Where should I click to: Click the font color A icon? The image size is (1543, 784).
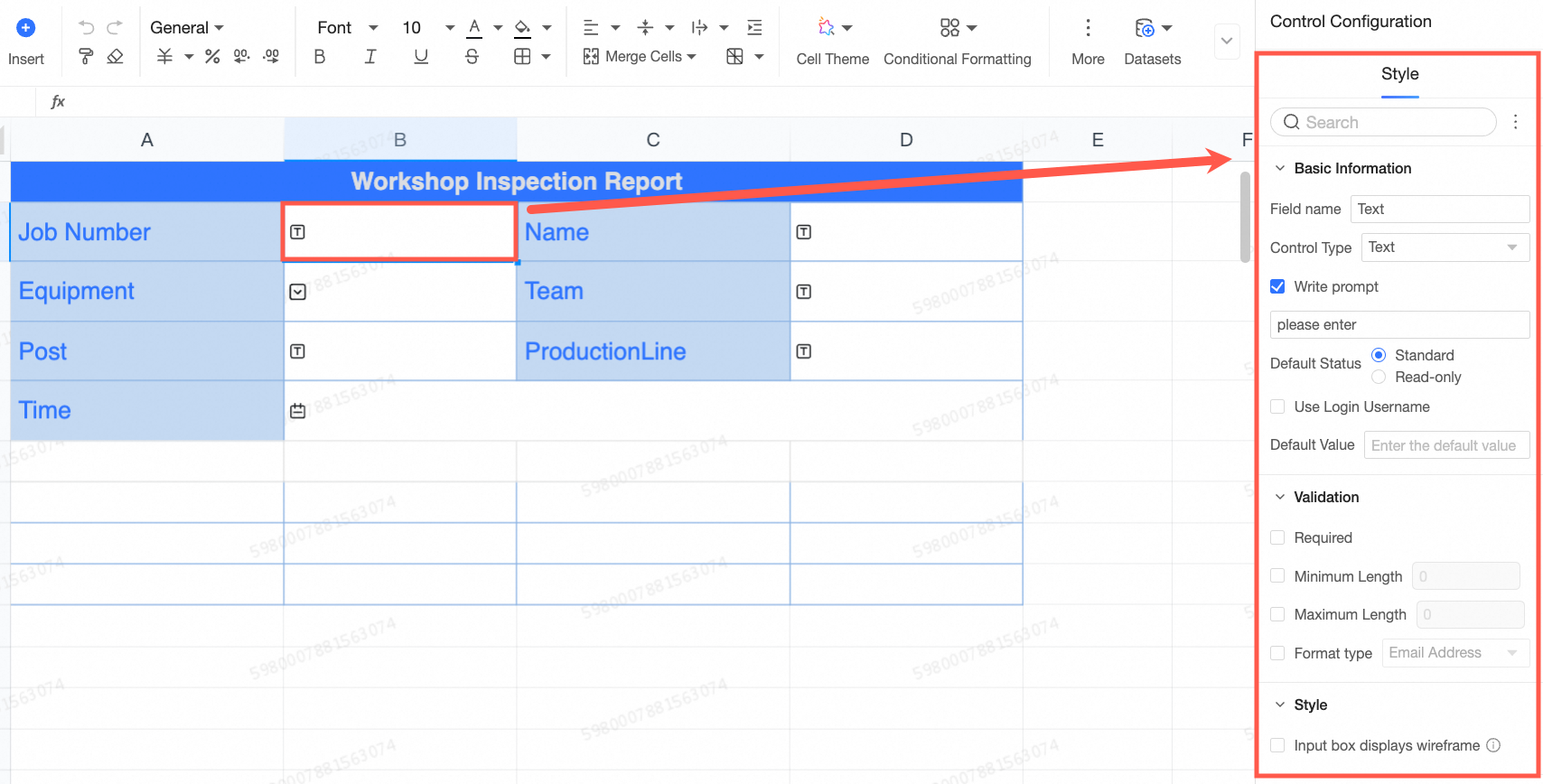coord(474,28)
